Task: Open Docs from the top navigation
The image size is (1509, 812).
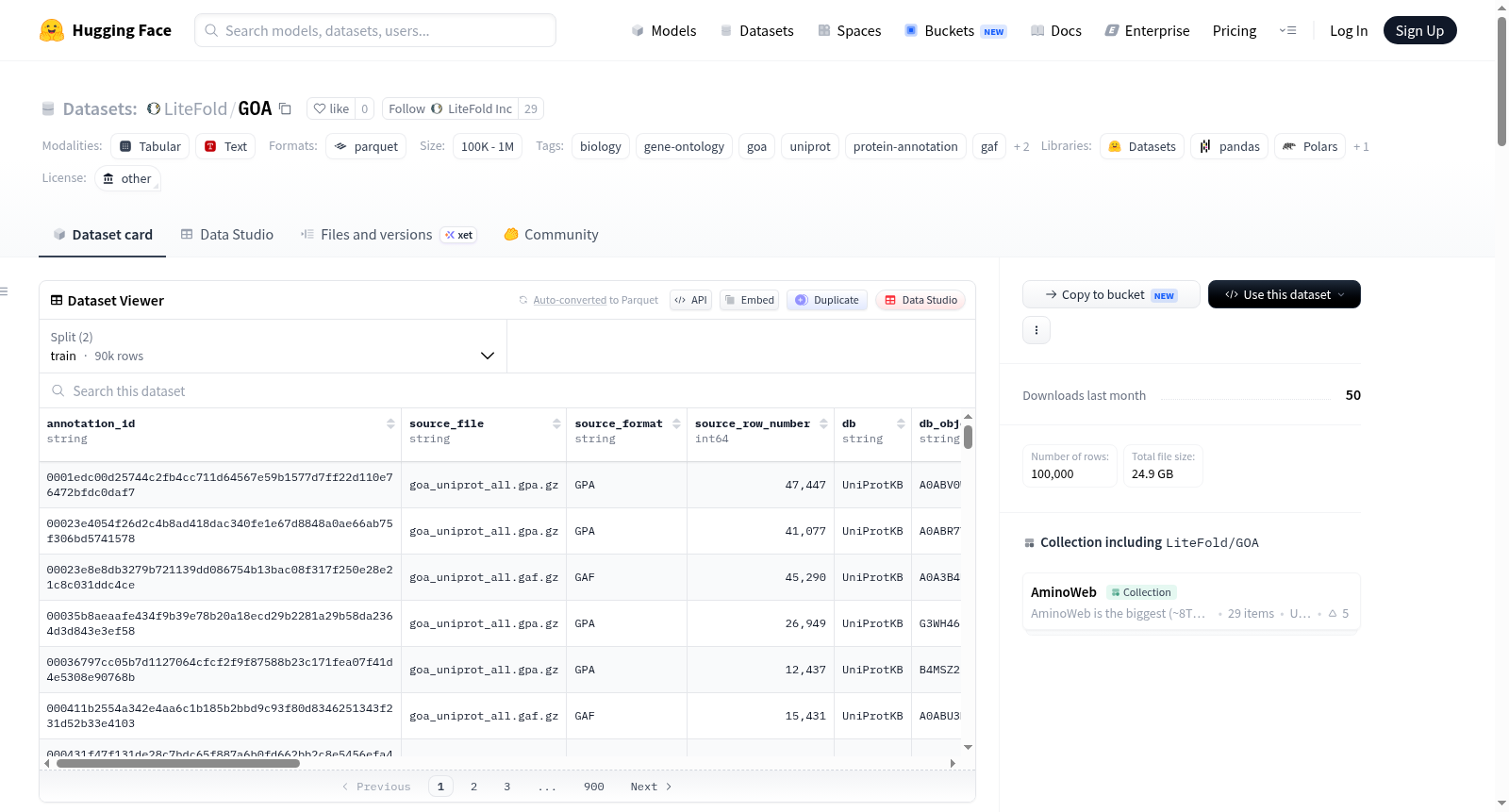Action: (x=1056, y=31)
